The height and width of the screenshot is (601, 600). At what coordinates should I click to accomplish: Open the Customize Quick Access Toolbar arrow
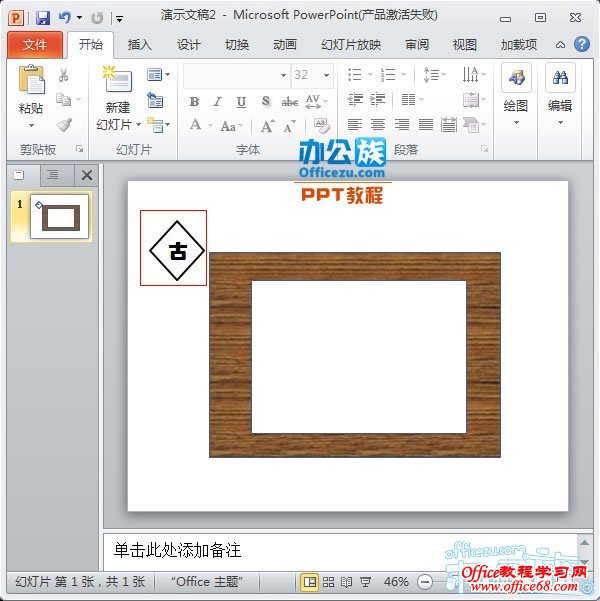119,18
